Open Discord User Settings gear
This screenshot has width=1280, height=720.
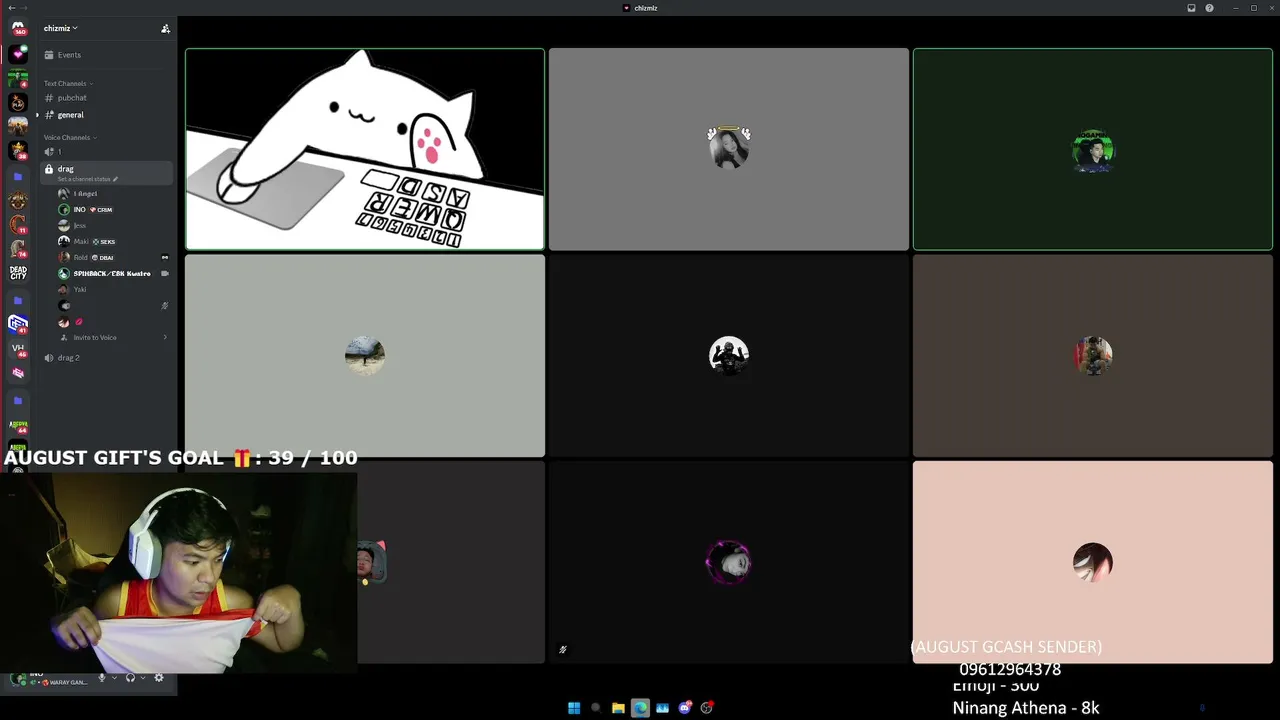click(x=159, y=679)
